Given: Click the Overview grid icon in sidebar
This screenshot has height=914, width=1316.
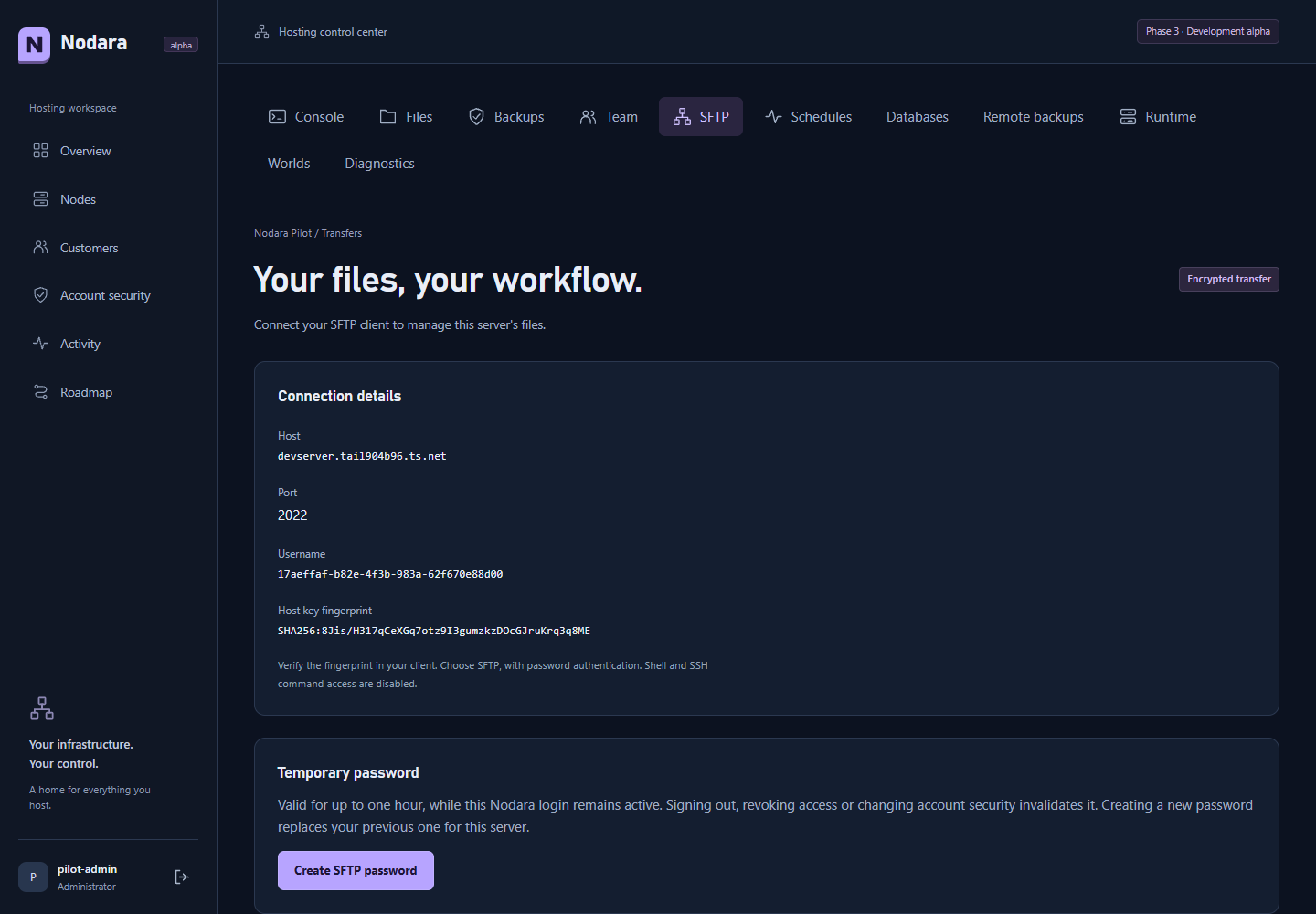Looking at the screenshot, I should (40, 151).
